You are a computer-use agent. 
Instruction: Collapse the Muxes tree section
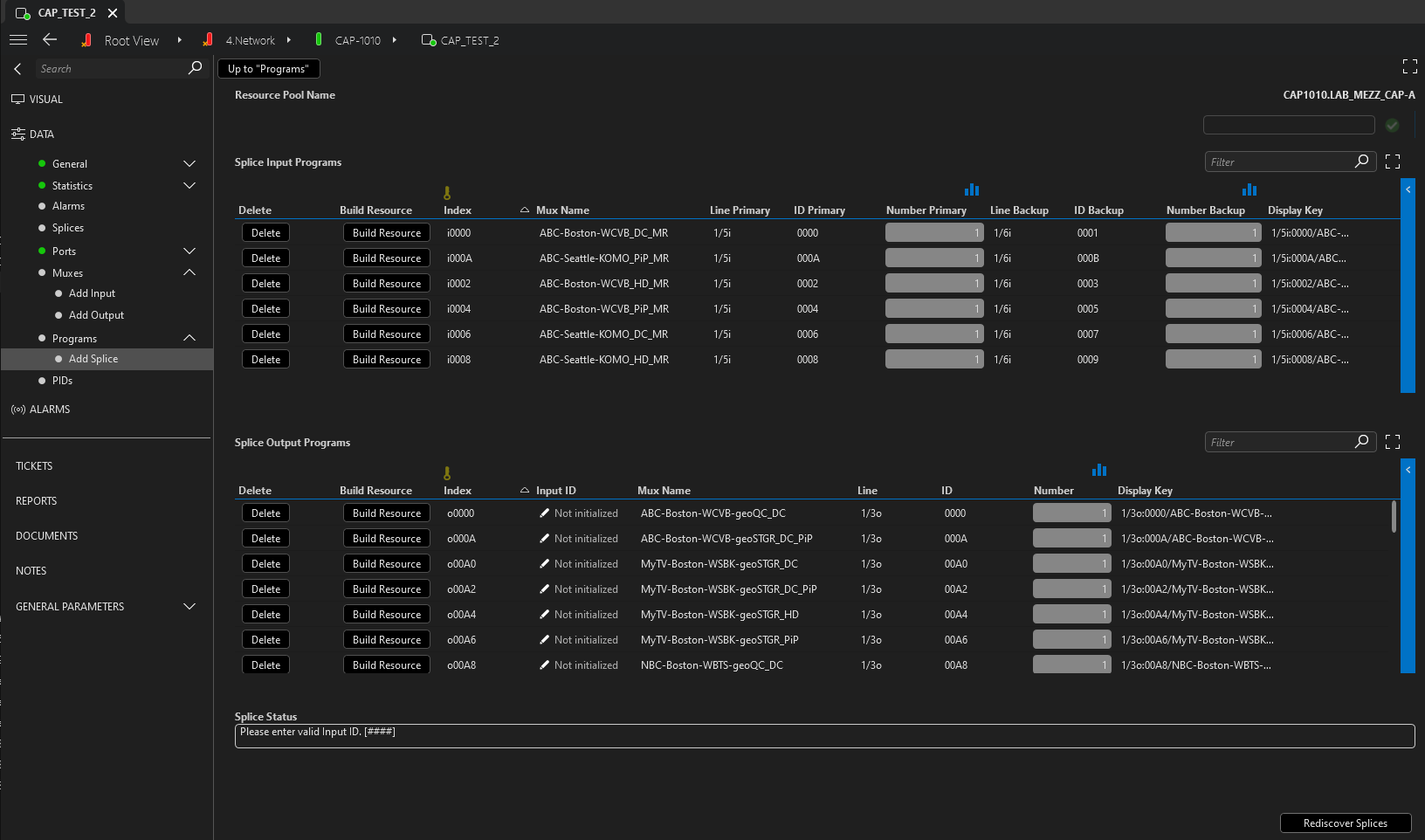pyautogui.click(x=189, y=272)
